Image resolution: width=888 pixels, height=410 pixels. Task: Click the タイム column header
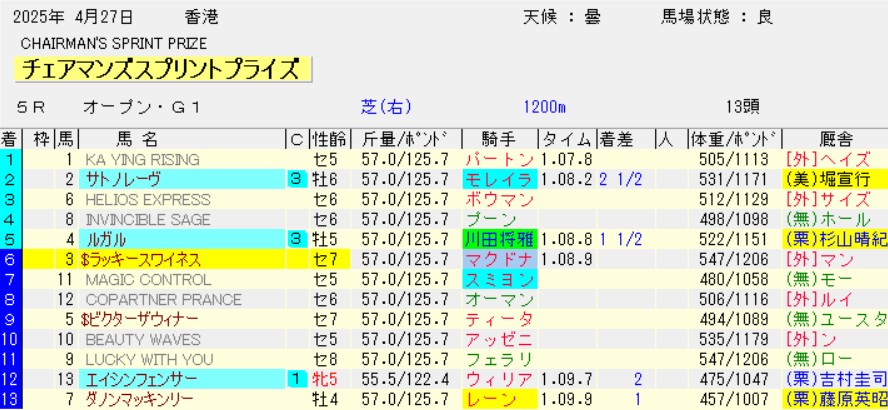click(x=567, y=139)
